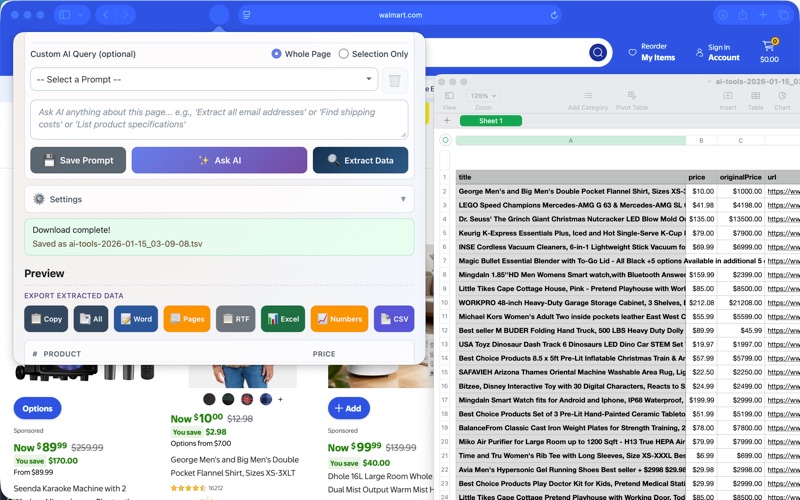The width and height of the screenshot is (800, 500).
Task: Select the black color swatch on flannel shirt
Action: (x=209, y=399)
